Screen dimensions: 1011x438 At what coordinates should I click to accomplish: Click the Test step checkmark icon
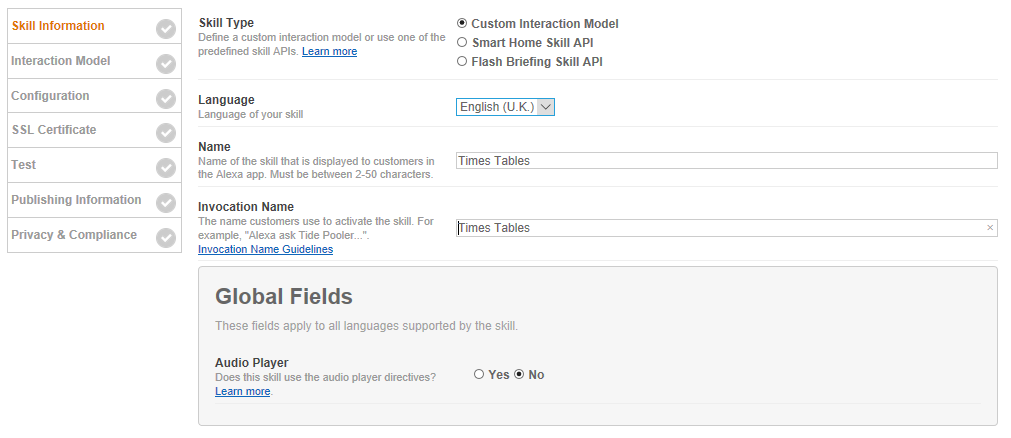166,168
